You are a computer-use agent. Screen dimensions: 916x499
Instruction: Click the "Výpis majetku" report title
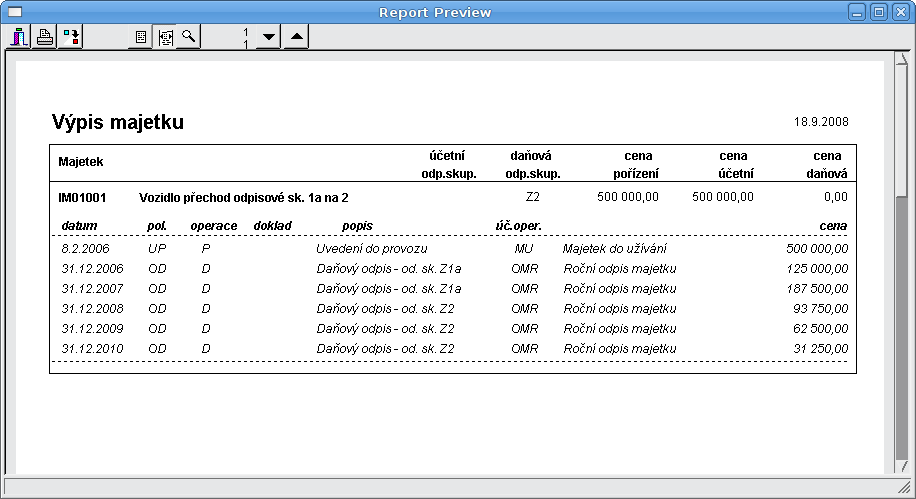coord(117,123)
